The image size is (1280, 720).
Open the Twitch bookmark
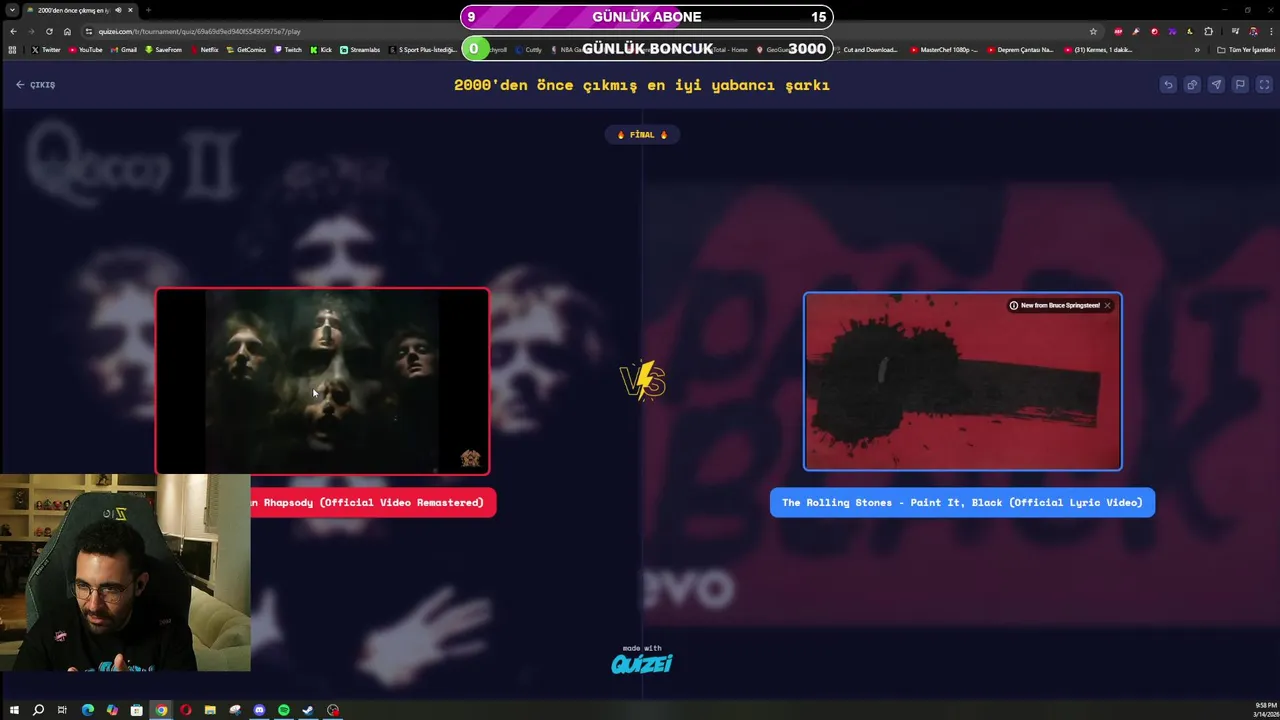[288, 49]
